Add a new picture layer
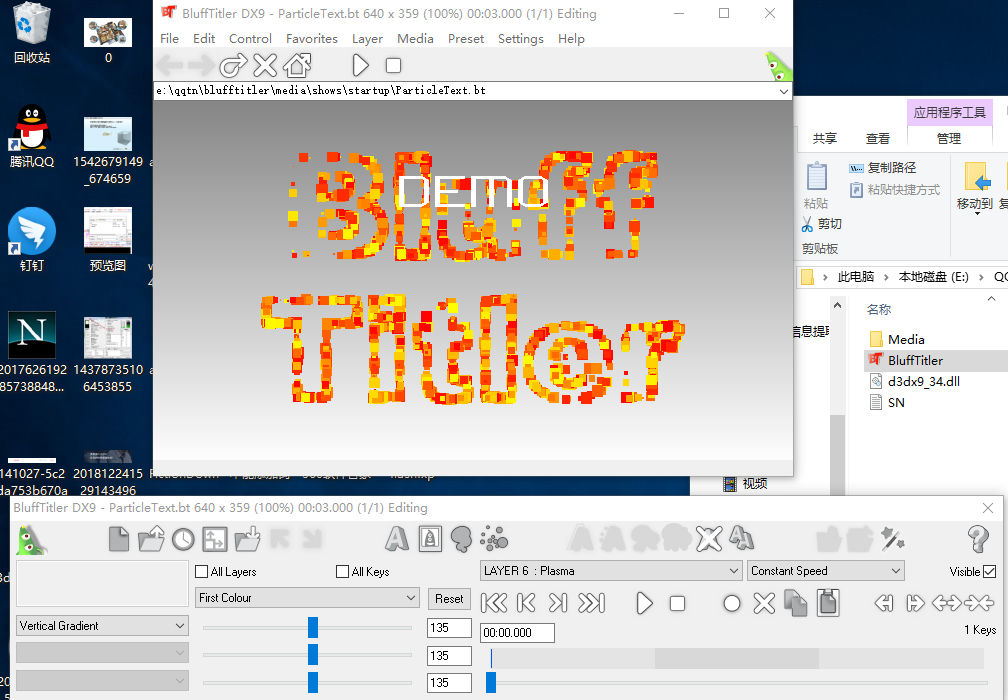 coord(430,539)
